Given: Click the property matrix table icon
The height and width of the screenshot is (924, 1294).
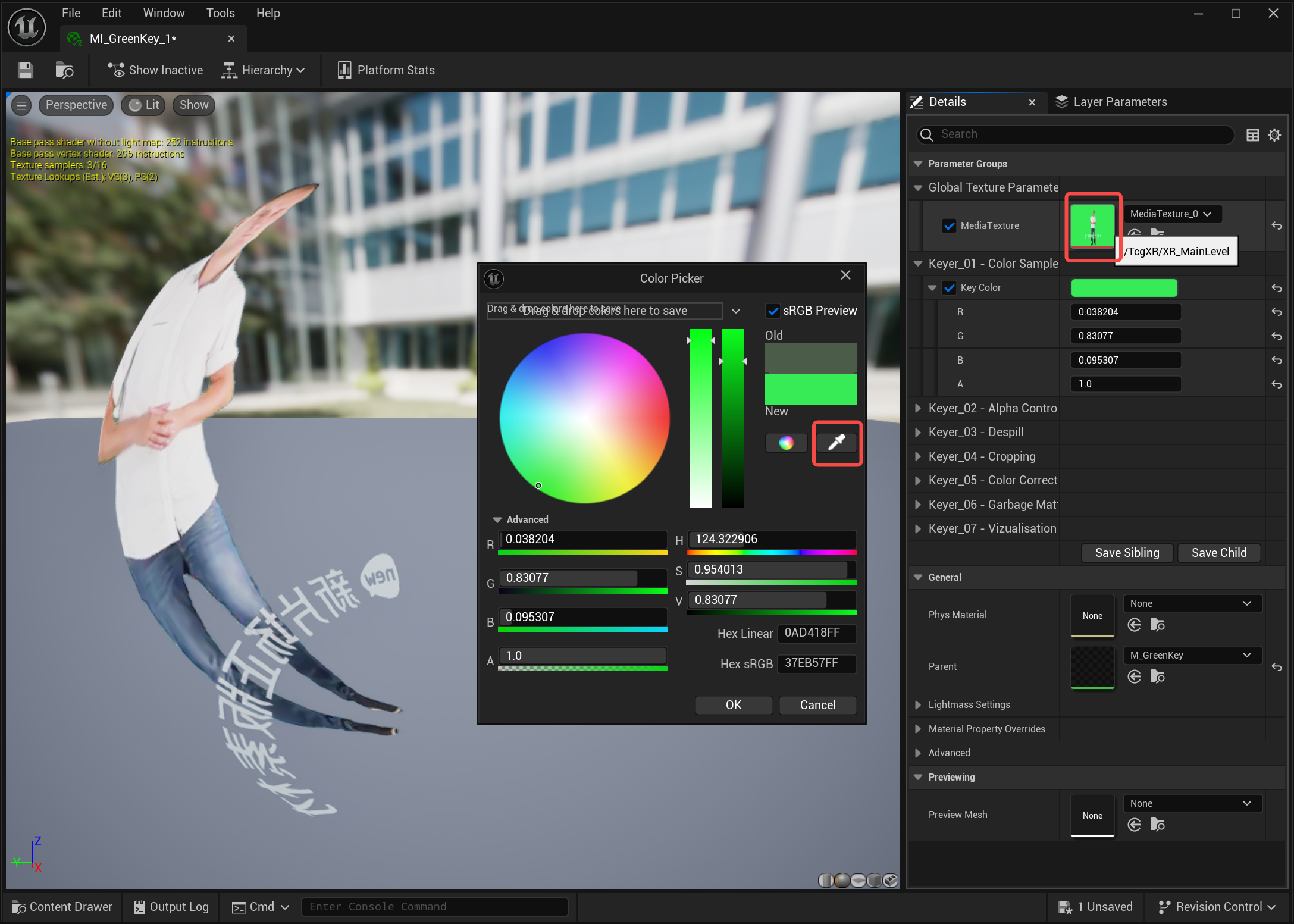Looking at the screenshot, I should [1253, 135].
